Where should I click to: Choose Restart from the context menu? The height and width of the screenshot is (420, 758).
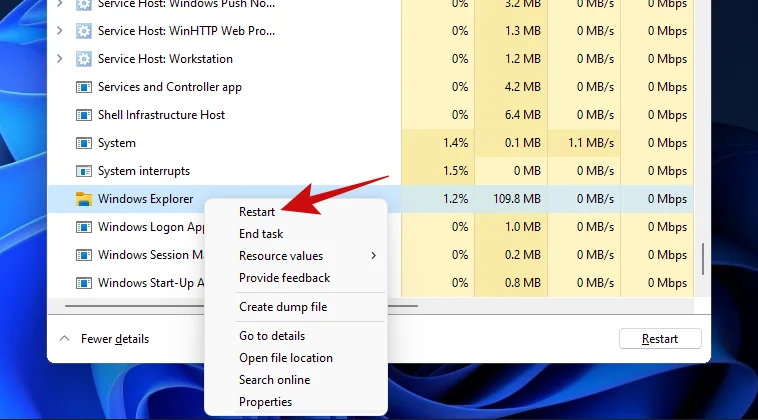pos(257,212)
